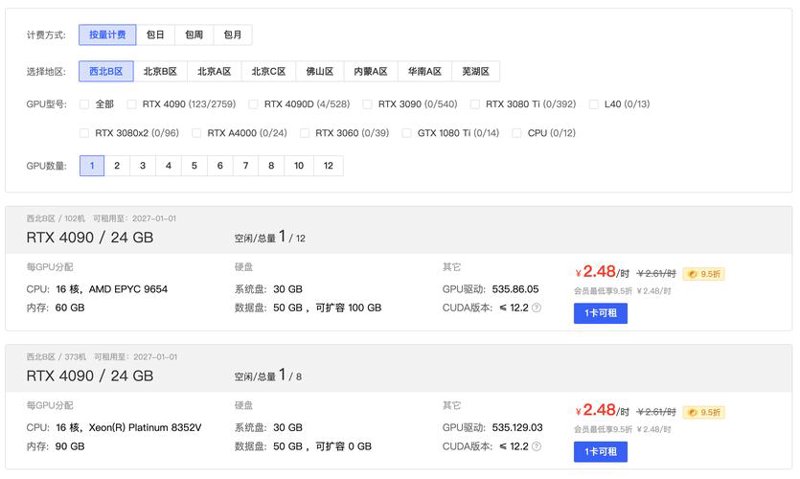Viewport: 800px width, 479px height.
Task: Click the 9.5折 discount badge on second listing
Action: pos(704,412)
